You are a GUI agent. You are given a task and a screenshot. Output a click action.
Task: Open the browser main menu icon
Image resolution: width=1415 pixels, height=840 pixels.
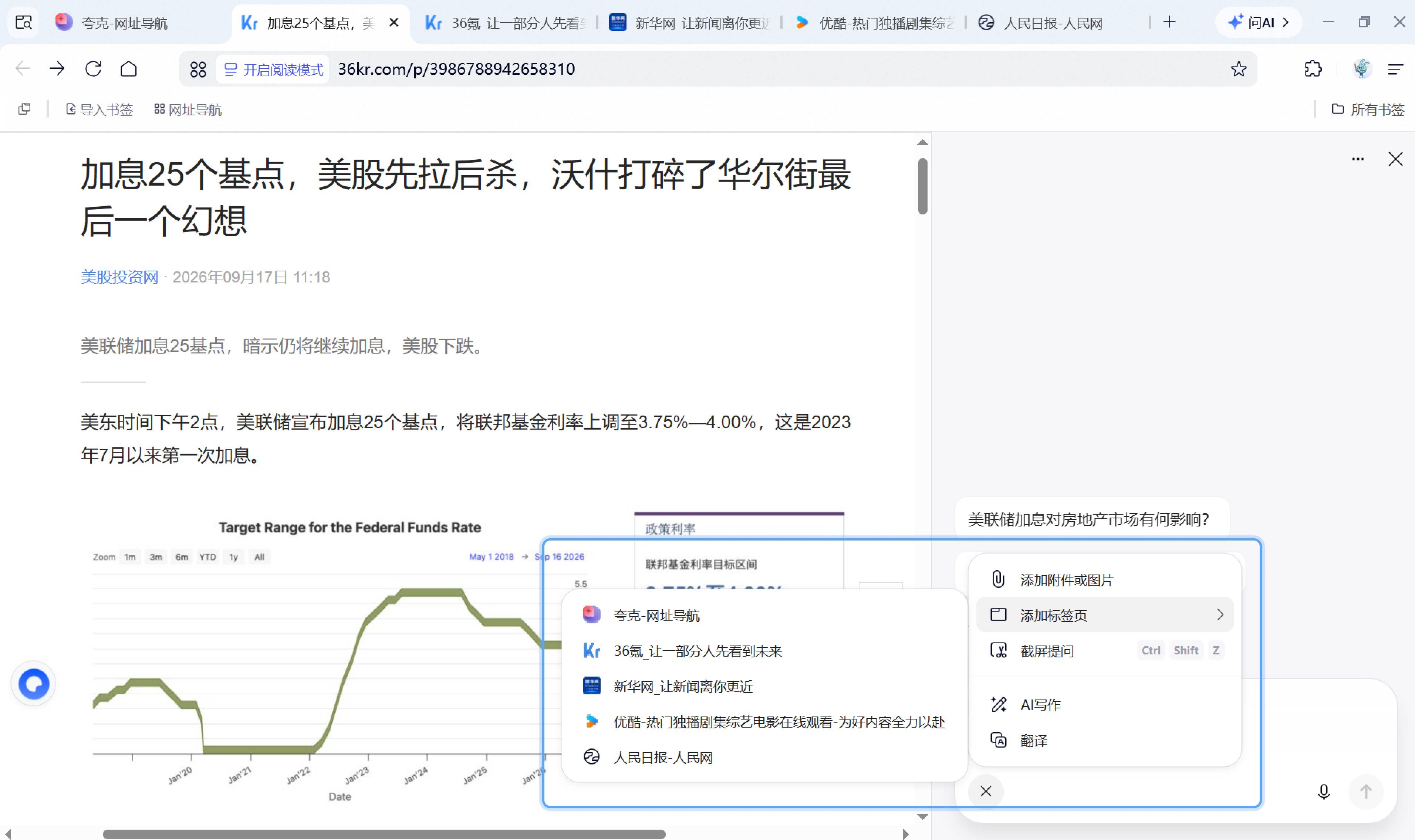[1395, 69]
